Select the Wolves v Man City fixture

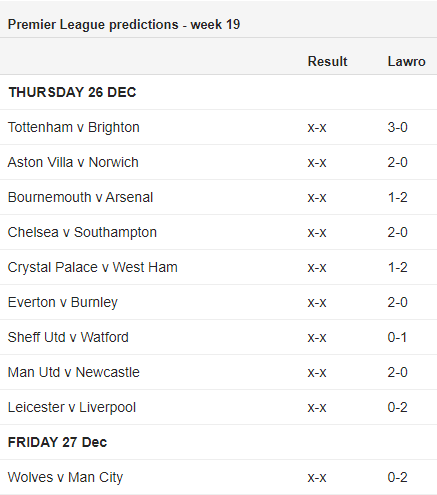coord(65,477)
